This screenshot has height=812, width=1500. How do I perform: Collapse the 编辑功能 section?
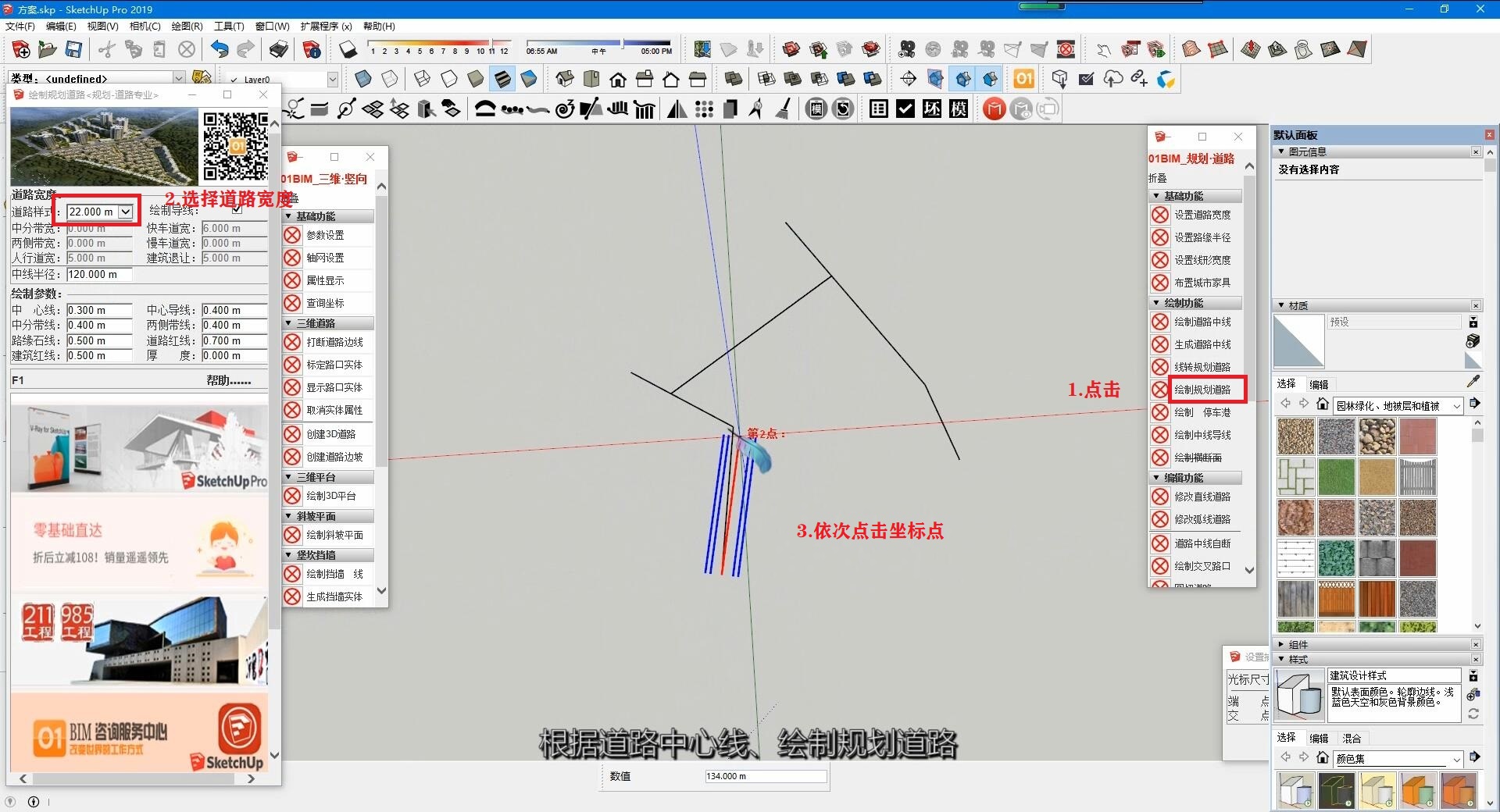tap(1156, 478)
